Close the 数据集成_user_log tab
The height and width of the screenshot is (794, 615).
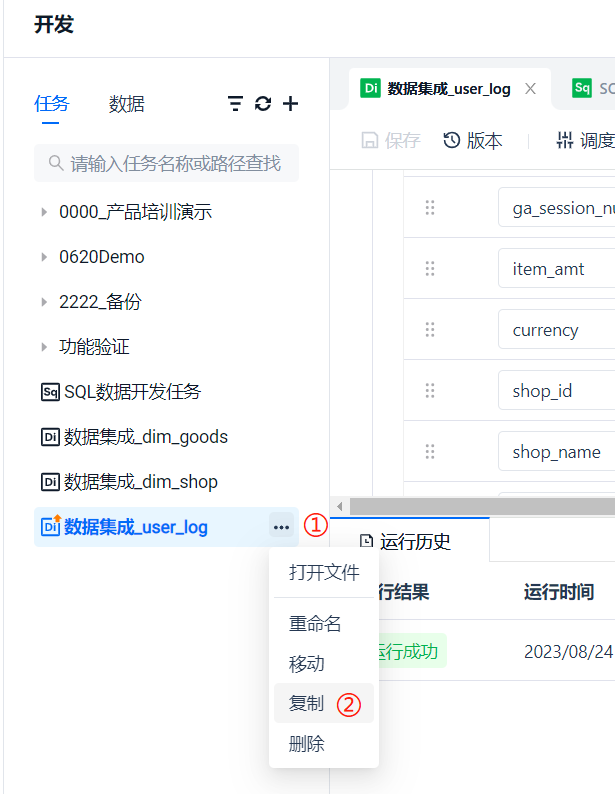[x=530, y=89]
